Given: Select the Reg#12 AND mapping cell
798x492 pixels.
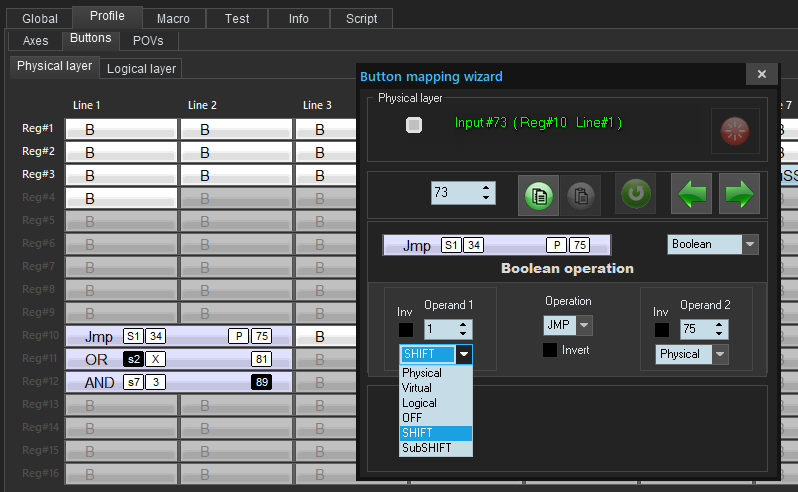Looking at the screenshot, I should coord(179,382).
